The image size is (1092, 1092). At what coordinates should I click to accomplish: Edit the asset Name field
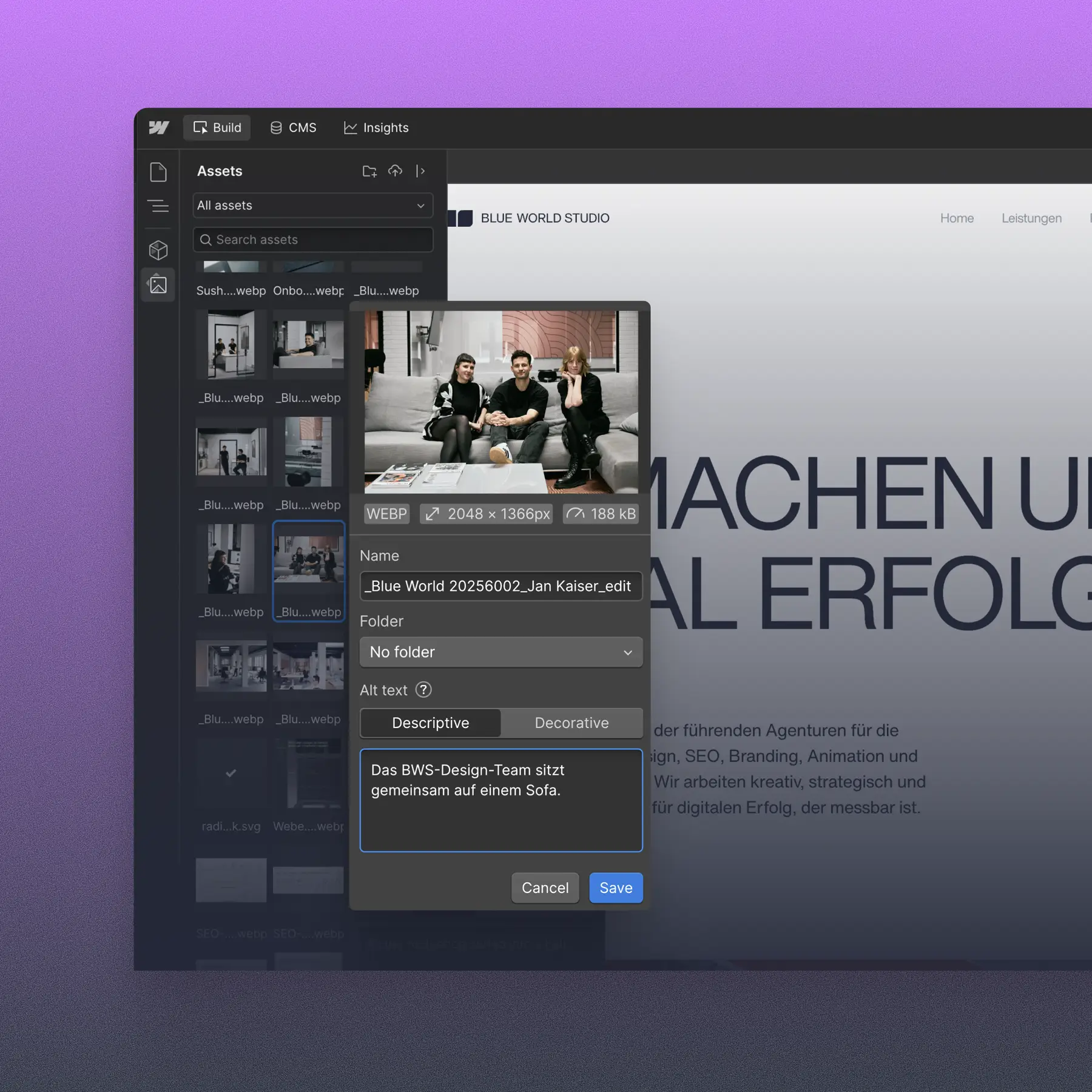501,586
